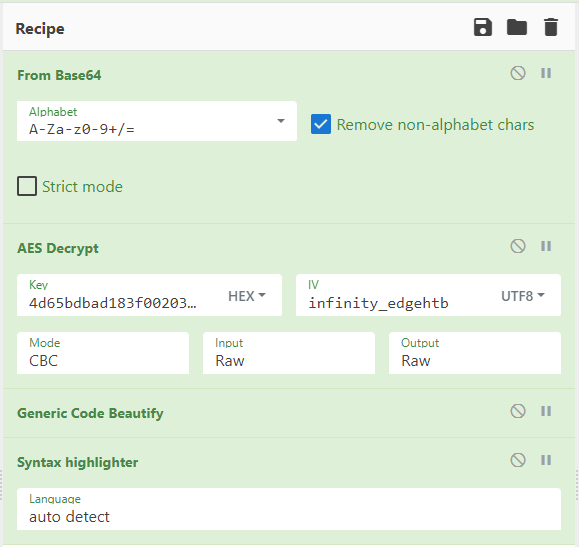Disable the From Base64 operation
The width and height of the screenshot is (579, 547).
(518, 73)
